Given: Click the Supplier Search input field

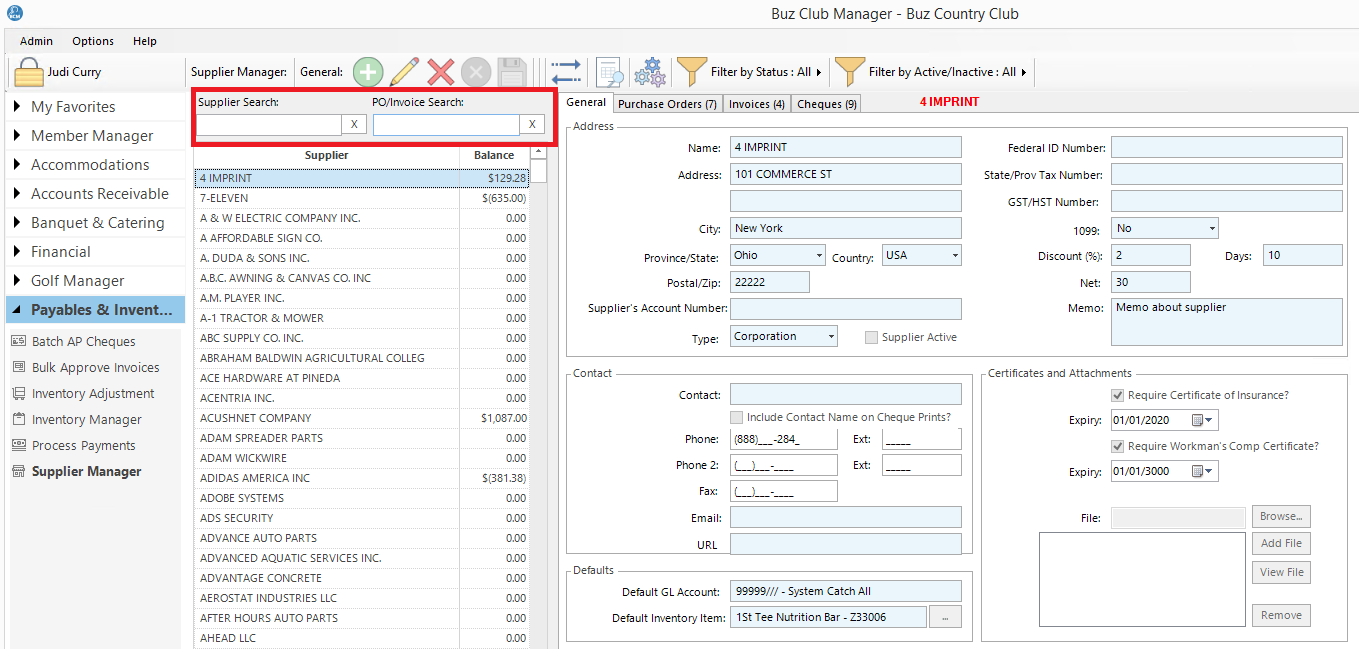Looking at the screenshot, I should pyautogui.click(x=268, y=124).
